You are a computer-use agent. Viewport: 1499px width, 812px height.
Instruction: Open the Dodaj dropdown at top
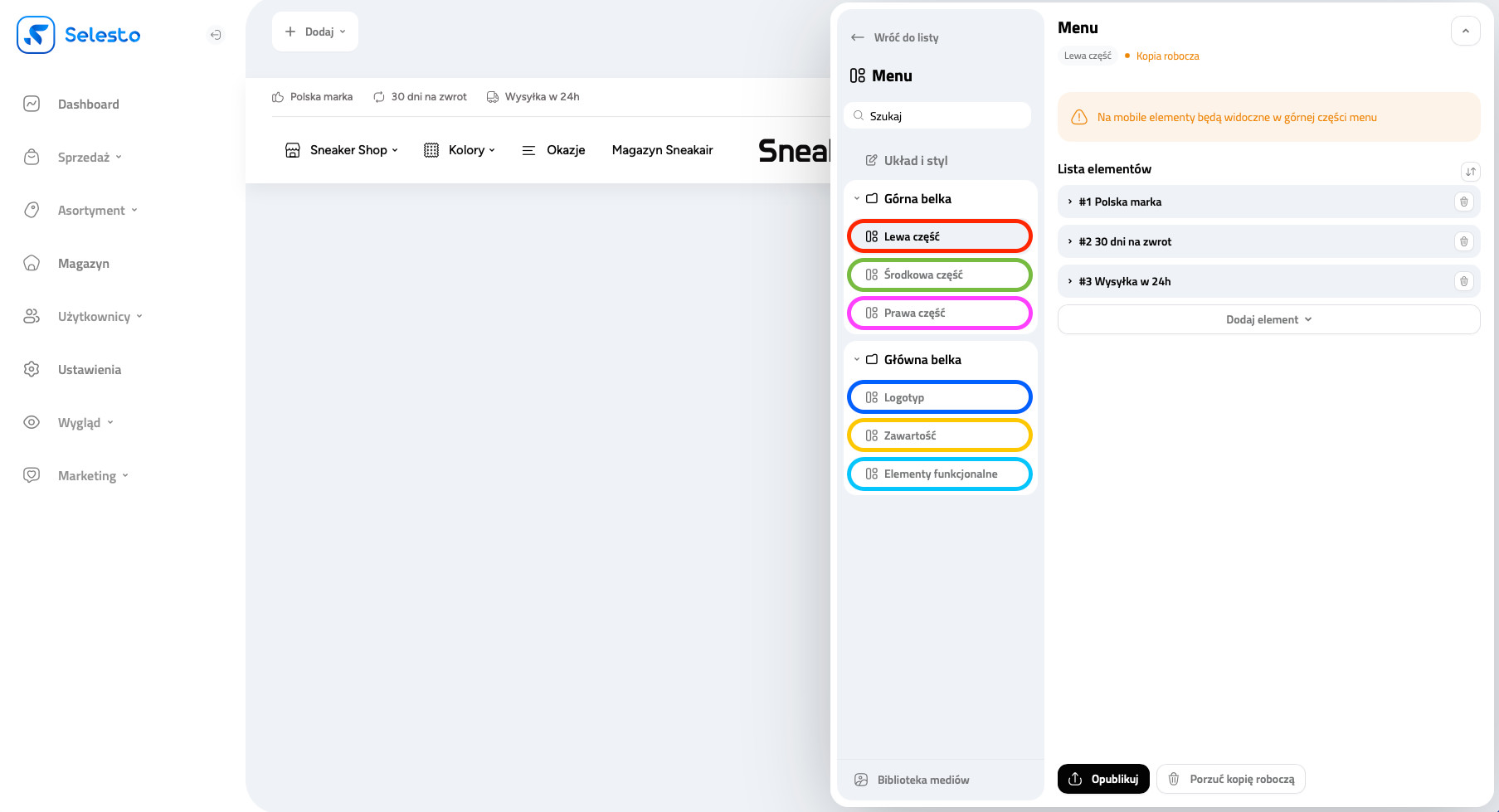click(x=315, y=32)
